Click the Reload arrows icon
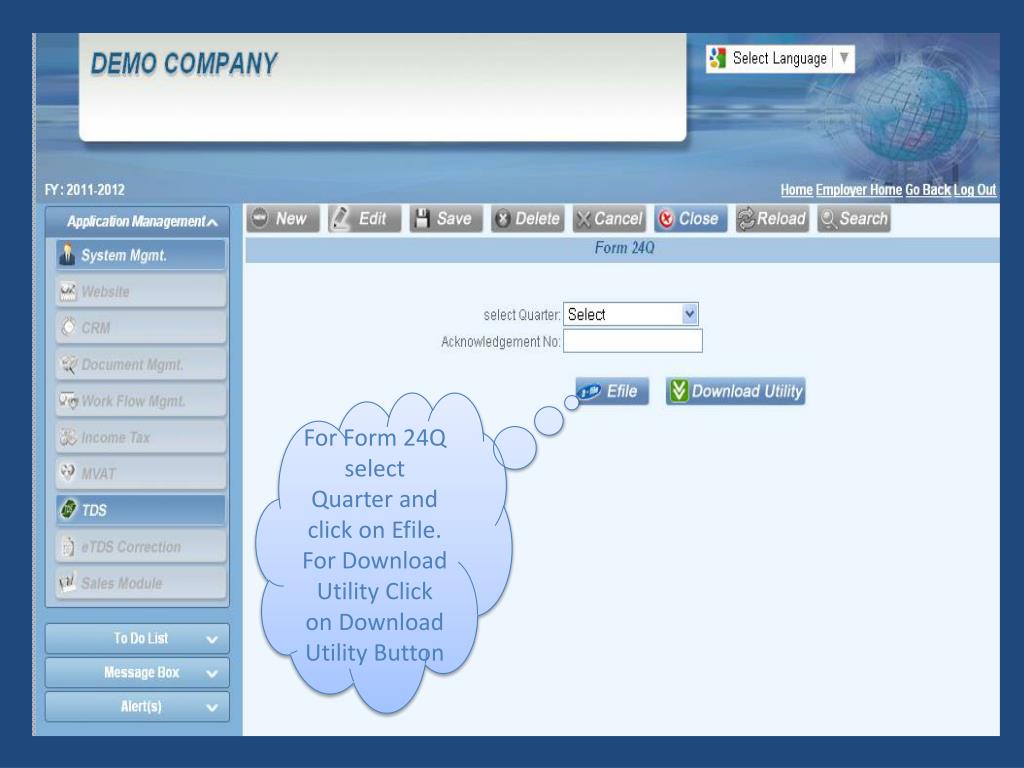The height and width of the screenshot is (768, 1024). pyautogui.click(x=746, y=219)
